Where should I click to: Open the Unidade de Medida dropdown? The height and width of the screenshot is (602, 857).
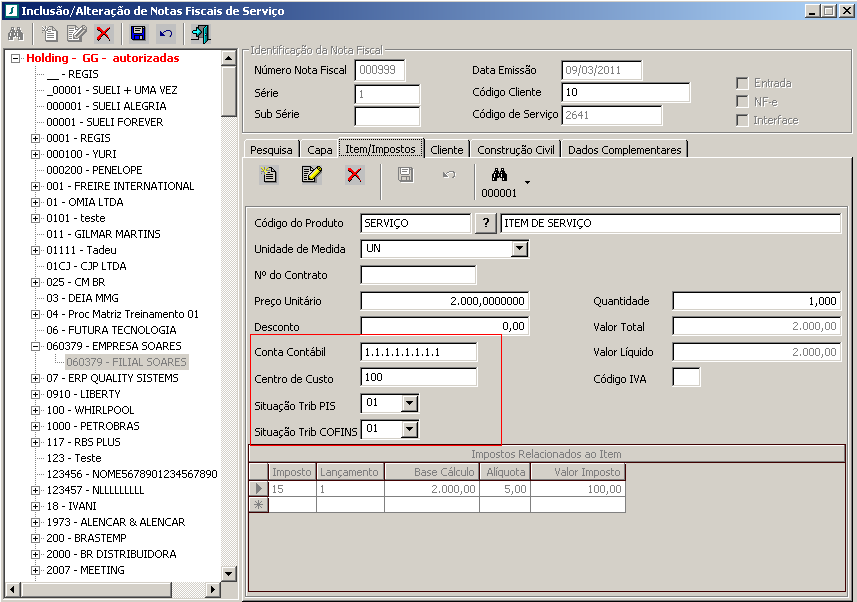(518, 249)
